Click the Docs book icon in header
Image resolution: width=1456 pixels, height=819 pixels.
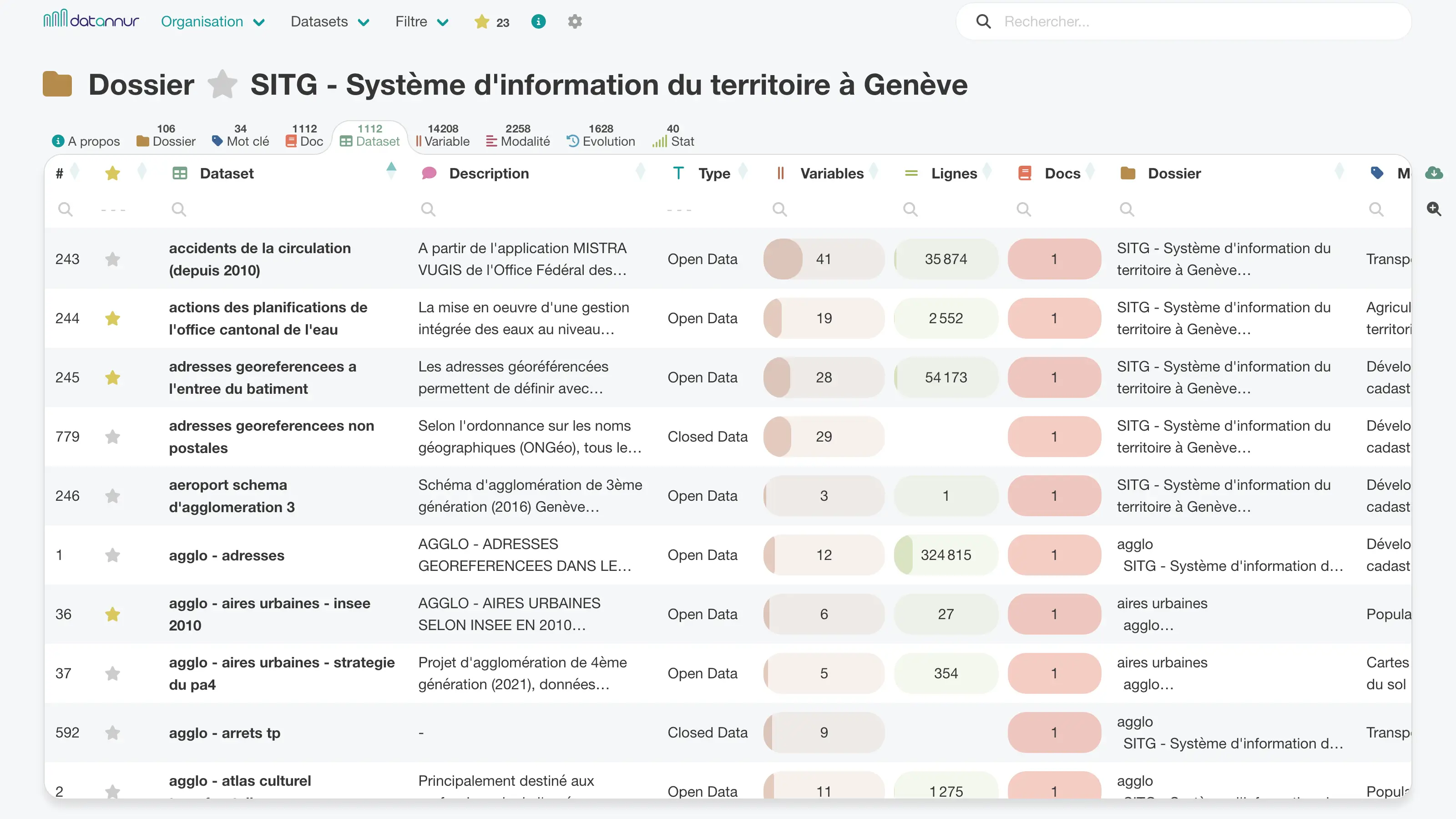pyautogui.click(x=1025, y=173)
